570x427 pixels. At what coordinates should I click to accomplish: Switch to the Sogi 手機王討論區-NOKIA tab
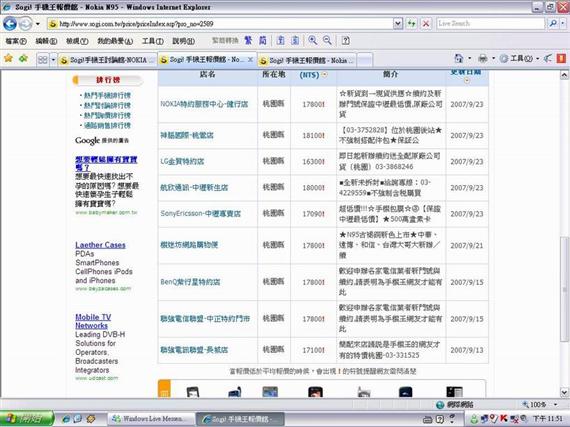click(x=108, y=60)
